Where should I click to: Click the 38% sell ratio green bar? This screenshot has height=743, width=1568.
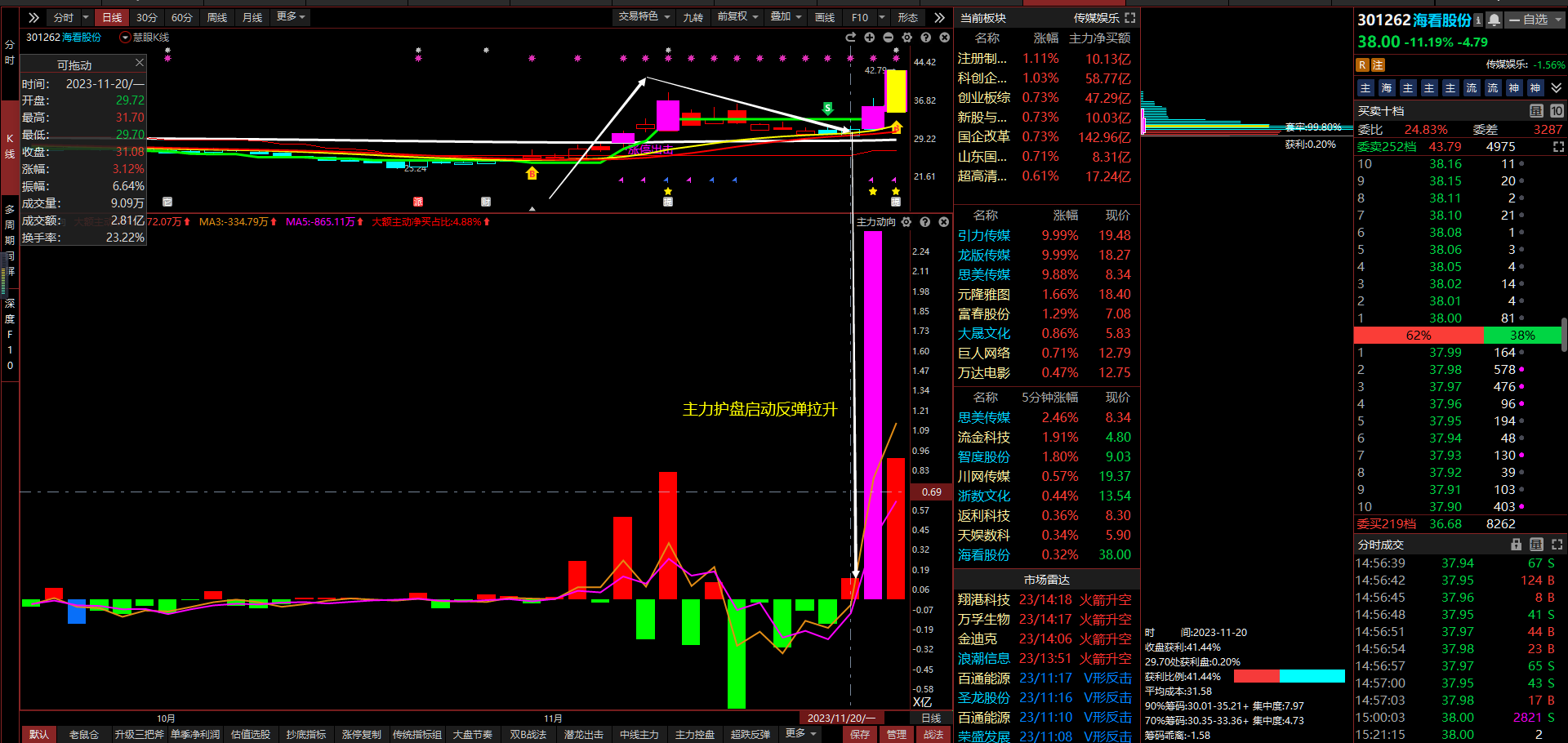coord(1522,336)
